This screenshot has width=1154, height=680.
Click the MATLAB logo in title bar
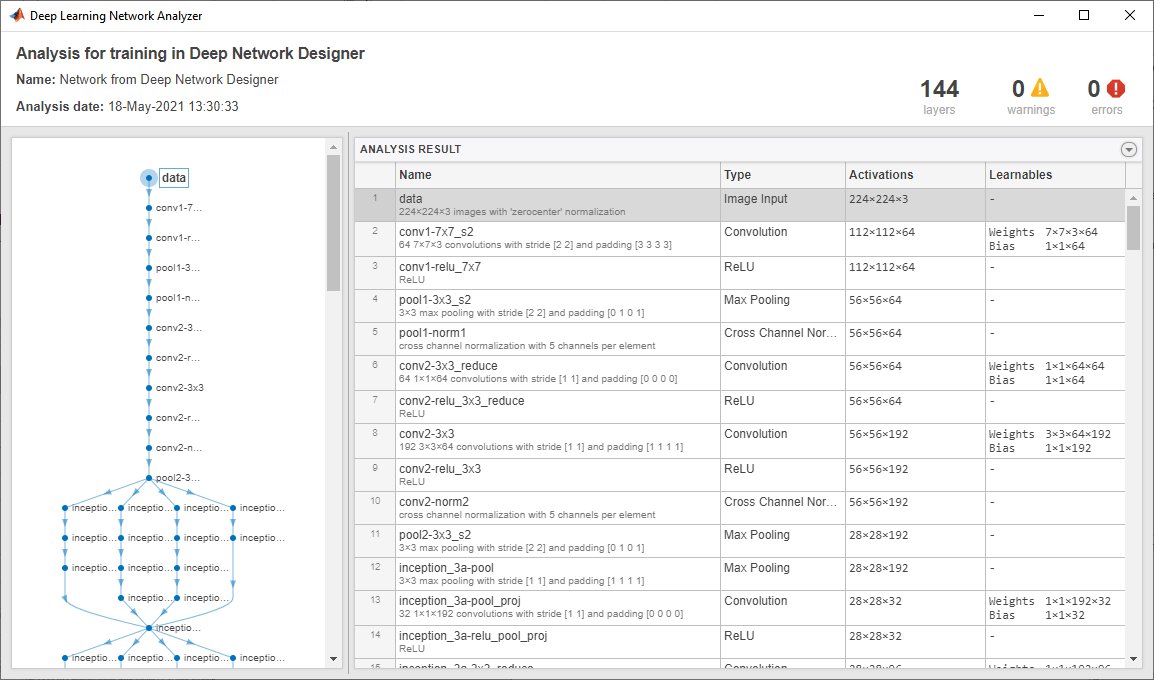coord(17,15)
